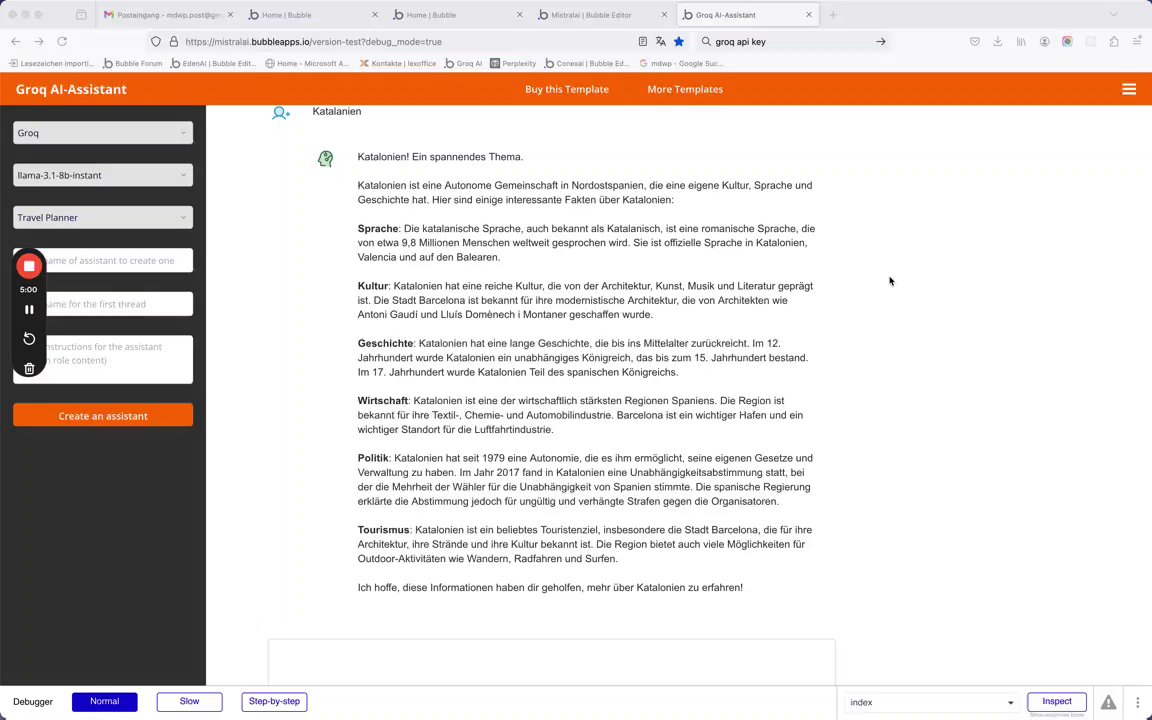Open the Conexai | Bubble Ed bookmark
This screenshot has height=720, width=1152.
tap(587, 63)
